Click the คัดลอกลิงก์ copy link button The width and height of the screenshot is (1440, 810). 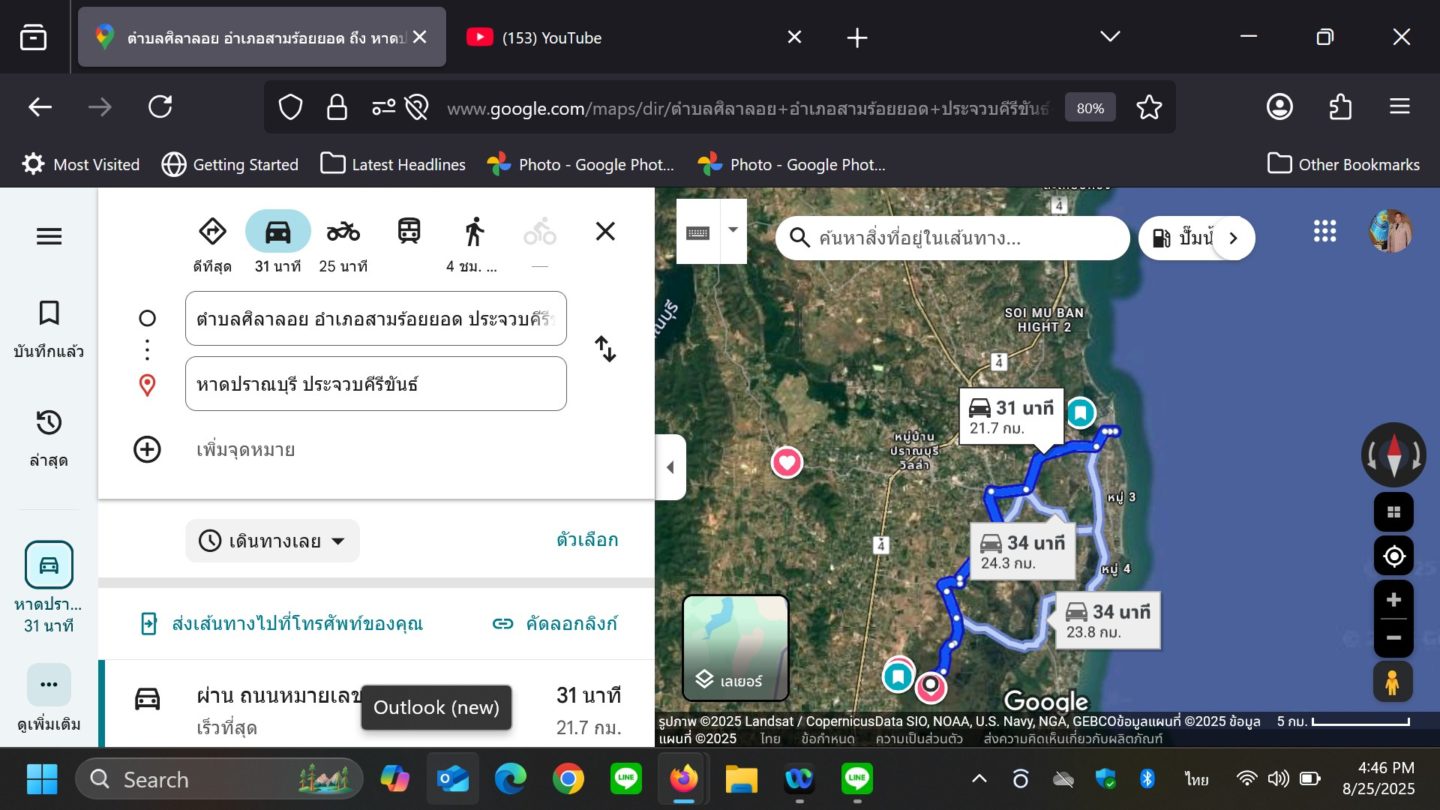[556, 624]
